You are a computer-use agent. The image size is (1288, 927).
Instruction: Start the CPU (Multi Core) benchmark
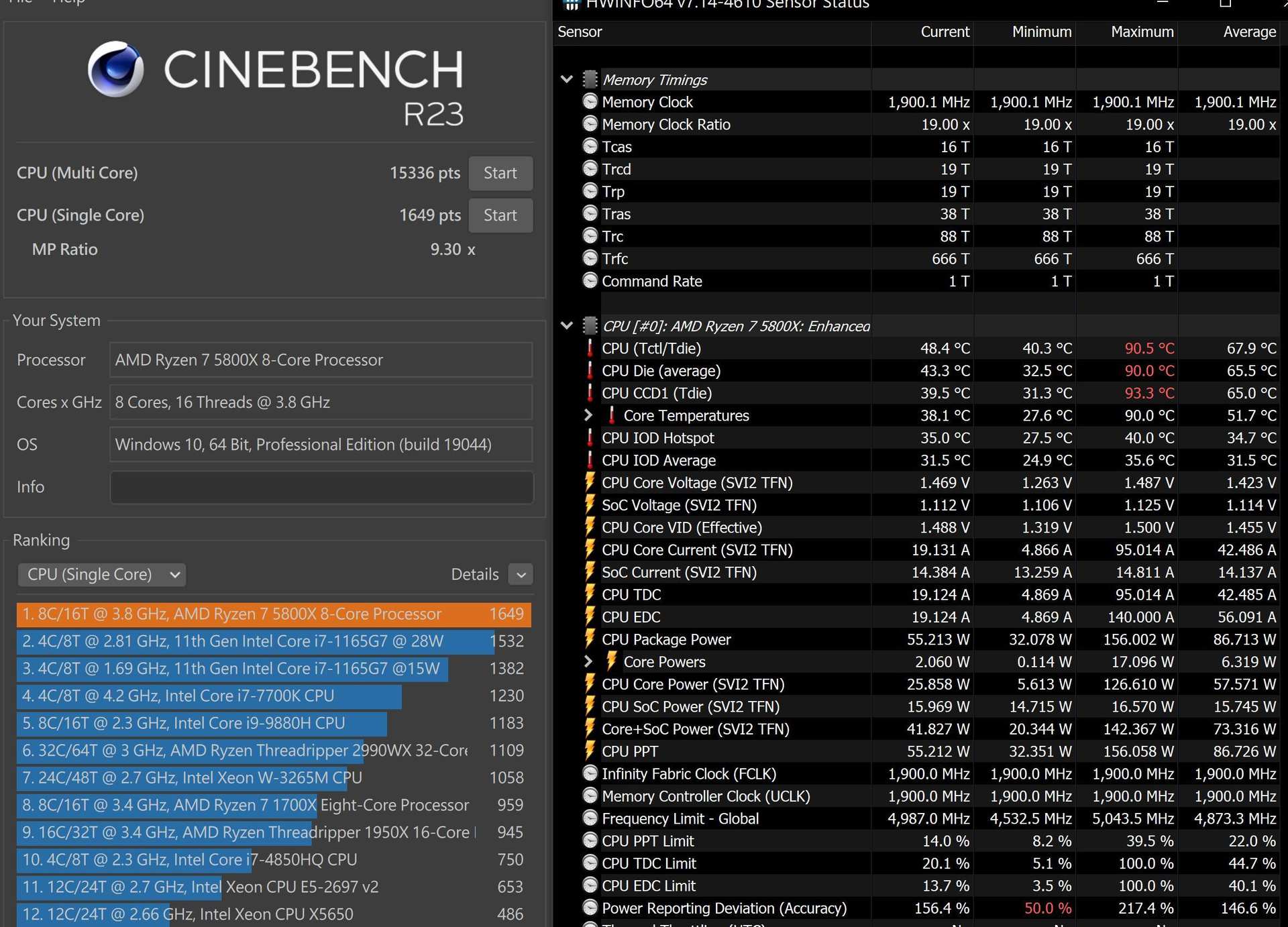pos(500,173)
